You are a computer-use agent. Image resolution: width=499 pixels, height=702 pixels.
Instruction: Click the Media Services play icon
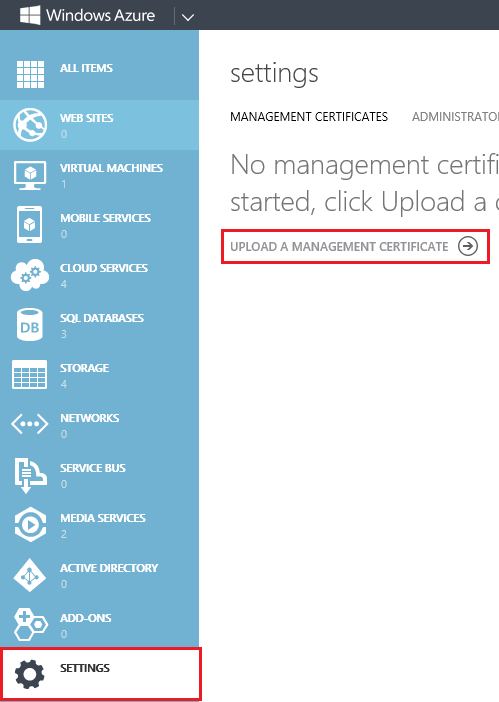(30, 524)
